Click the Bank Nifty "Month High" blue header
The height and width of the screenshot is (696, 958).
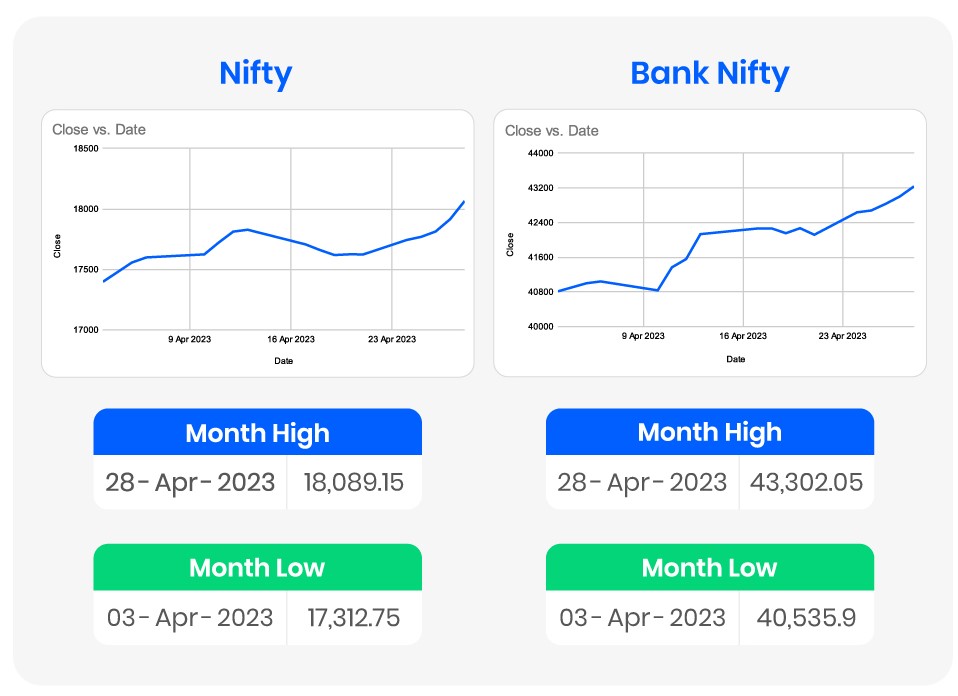709,433
